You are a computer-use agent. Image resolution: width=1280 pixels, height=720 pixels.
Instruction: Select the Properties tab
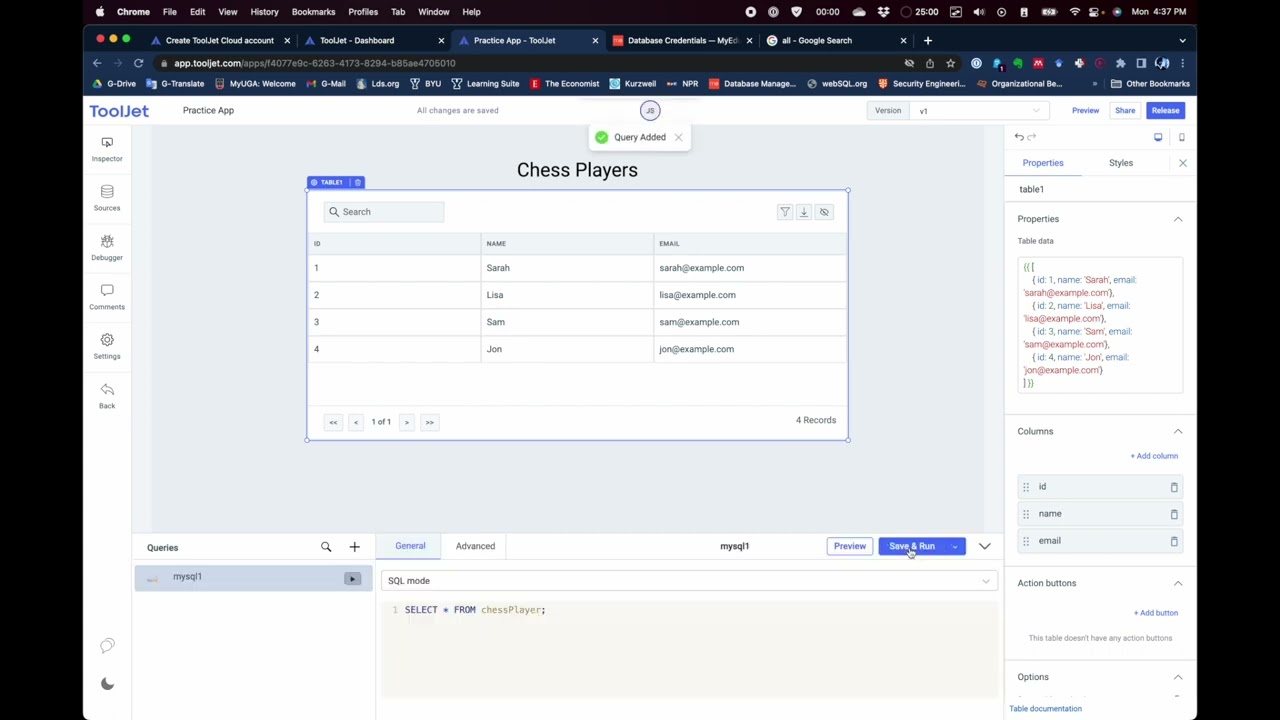click(x=1043, y=163)
